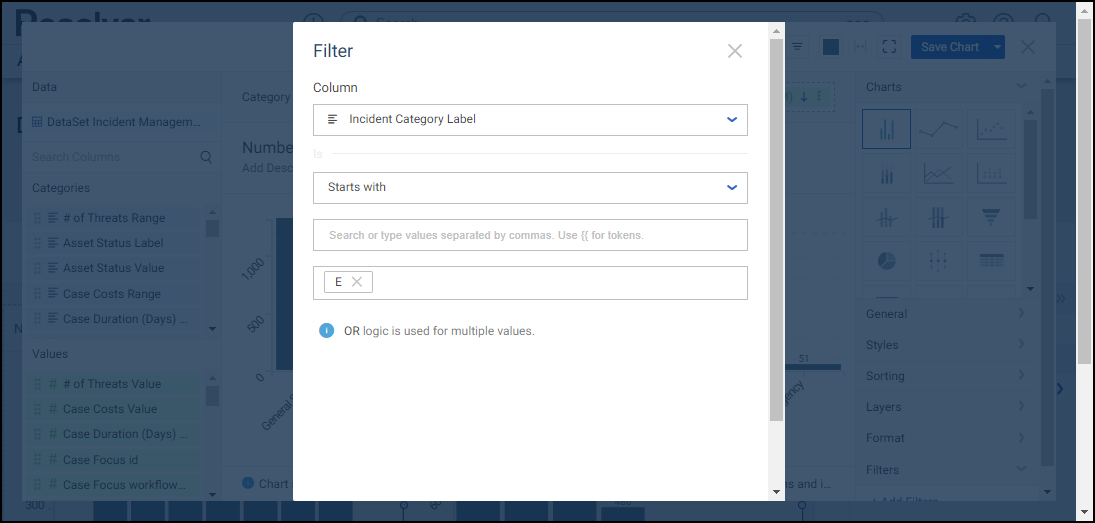1095x523 pixels.
Task: Remove the E value tag
Action: (x=357, y=282)
